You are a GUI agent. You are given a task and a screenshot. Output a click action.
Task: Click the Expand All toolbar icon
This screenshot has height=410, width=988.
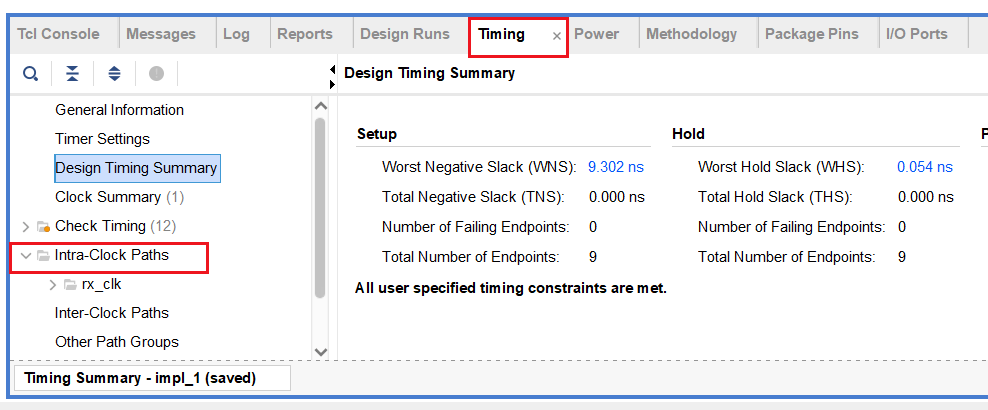(x=114, y=74)
